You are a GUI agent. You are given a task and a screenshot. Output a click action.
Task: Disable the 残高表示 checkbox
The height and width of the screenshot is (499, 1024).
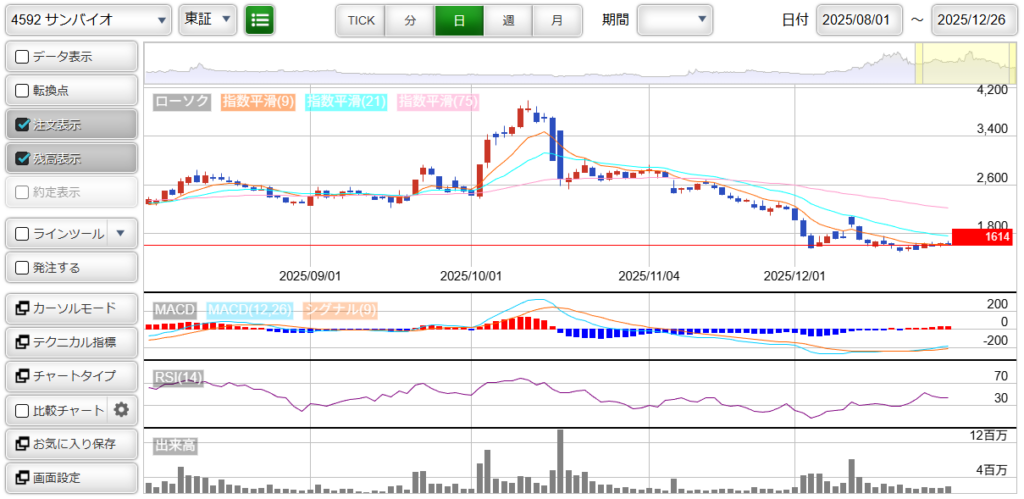pos(23,159)
